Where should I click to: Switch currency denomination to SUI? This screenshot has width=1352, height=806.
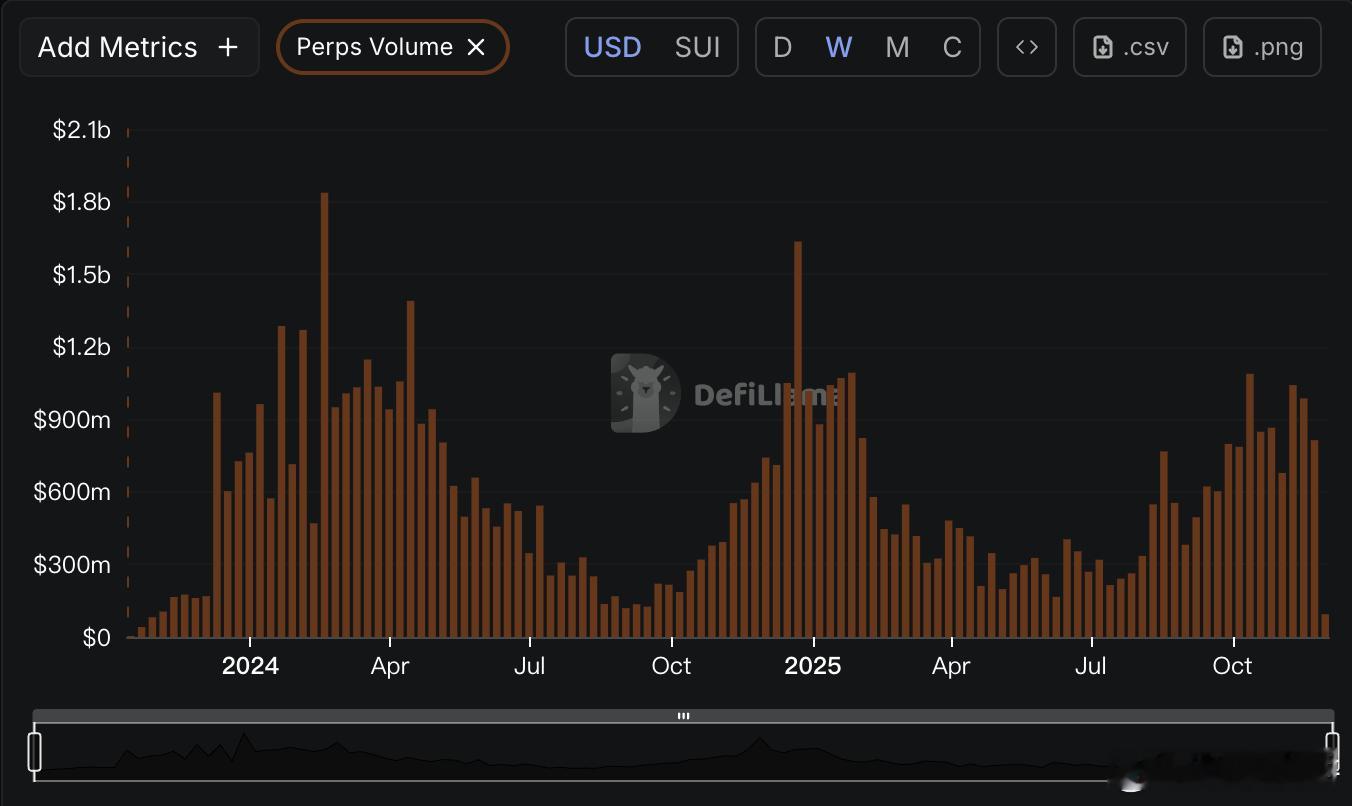click(x=697, y=47)
